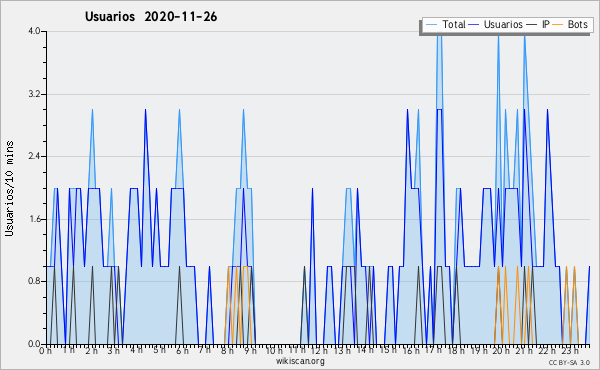Click the '0.8' y-axis value
The image size is (600, 370).
pos(34,282)
